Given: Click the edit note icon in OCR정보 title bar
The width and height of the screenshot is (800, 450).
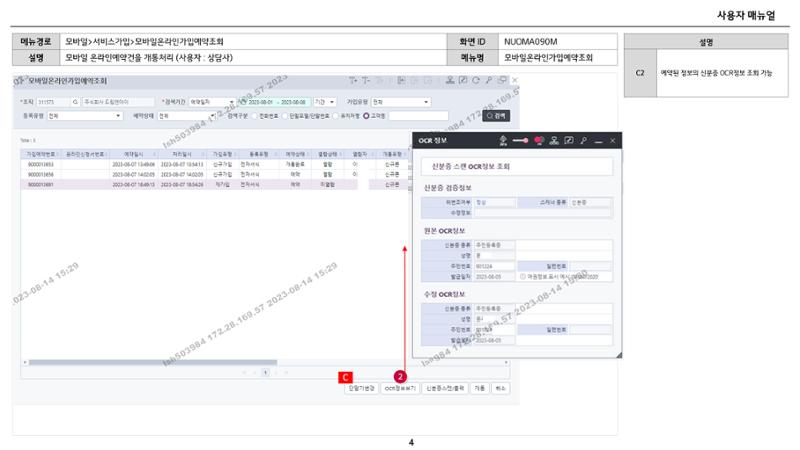Looking at the screenshot, I should pos(569,140).
